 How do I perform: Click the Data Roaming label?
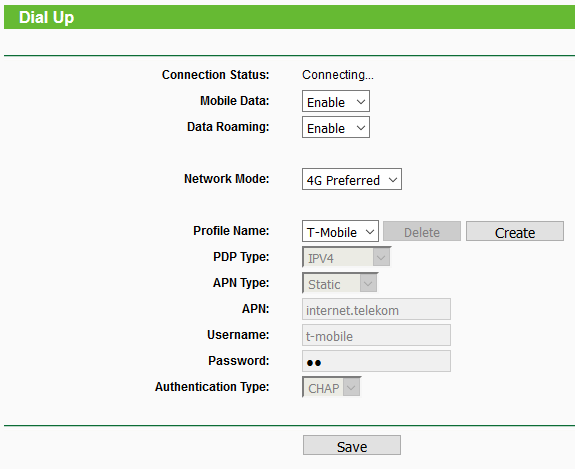228,127
